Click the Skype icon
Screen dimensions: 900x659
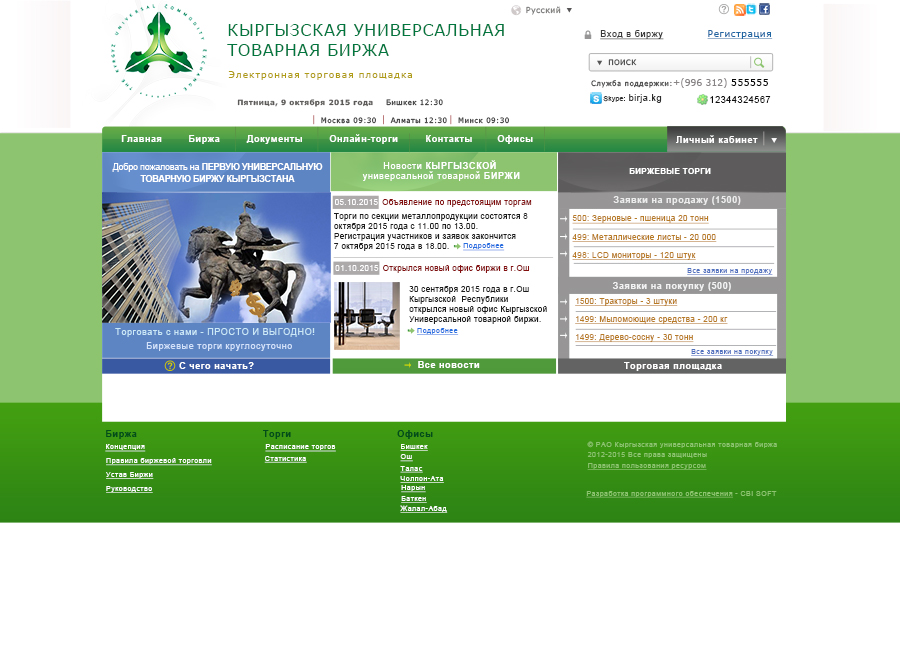[596, 98]
